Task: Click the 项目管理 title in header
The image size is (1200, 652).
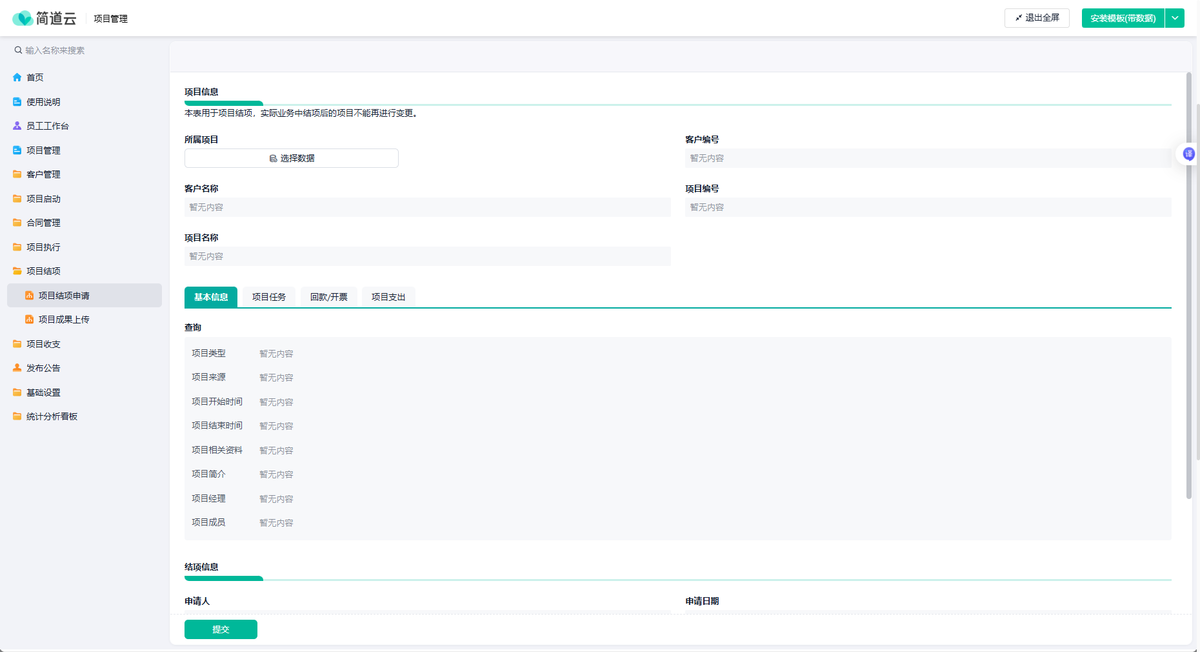Action: pyautogui.click(x=111, y=19)
